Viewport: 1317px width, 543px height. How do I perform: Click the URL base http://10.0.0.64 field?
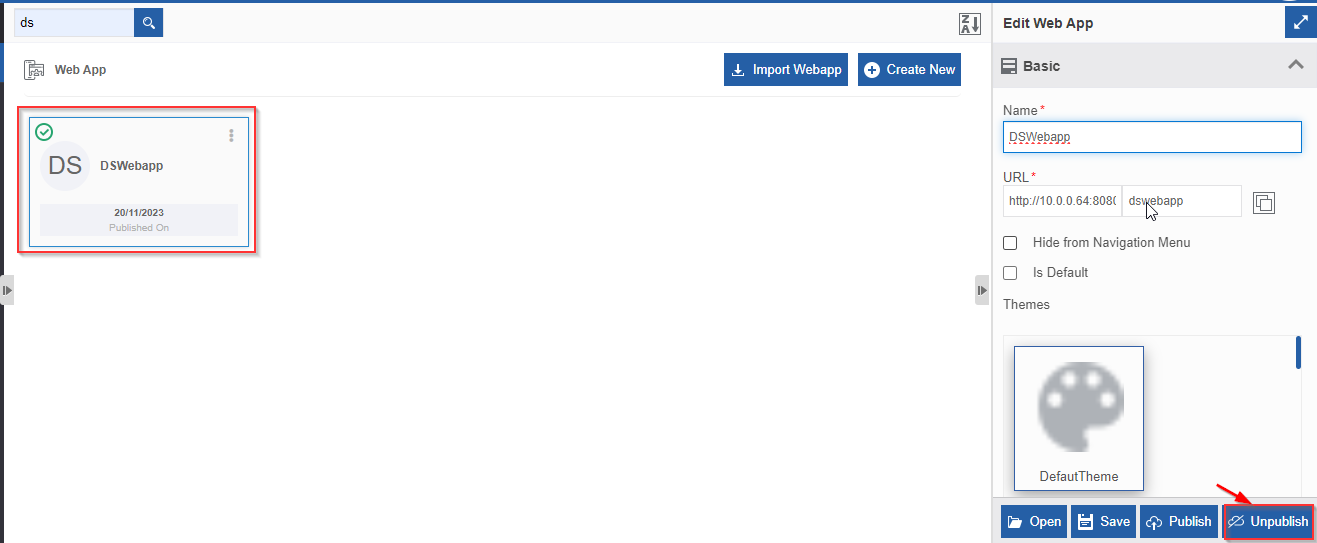[x=1062, y=201]
